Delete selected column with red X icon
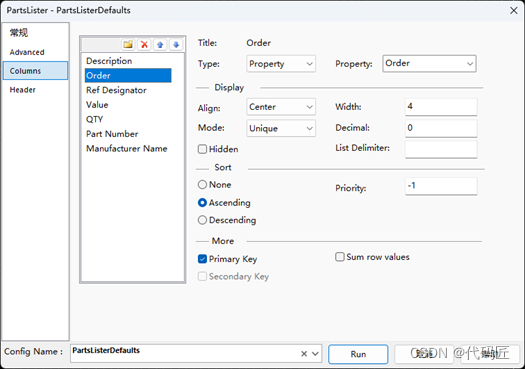 click(x=144, y=44)
